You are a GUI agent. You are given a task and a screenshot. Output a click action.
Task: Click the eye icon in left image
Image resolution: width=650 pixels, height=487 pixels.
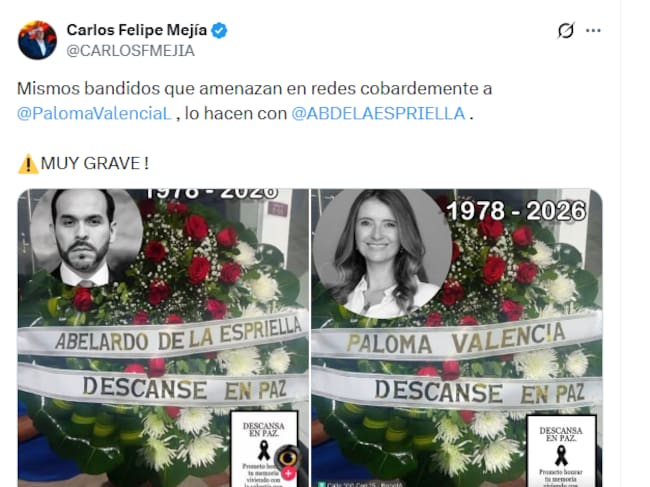(x=288, y=457)
